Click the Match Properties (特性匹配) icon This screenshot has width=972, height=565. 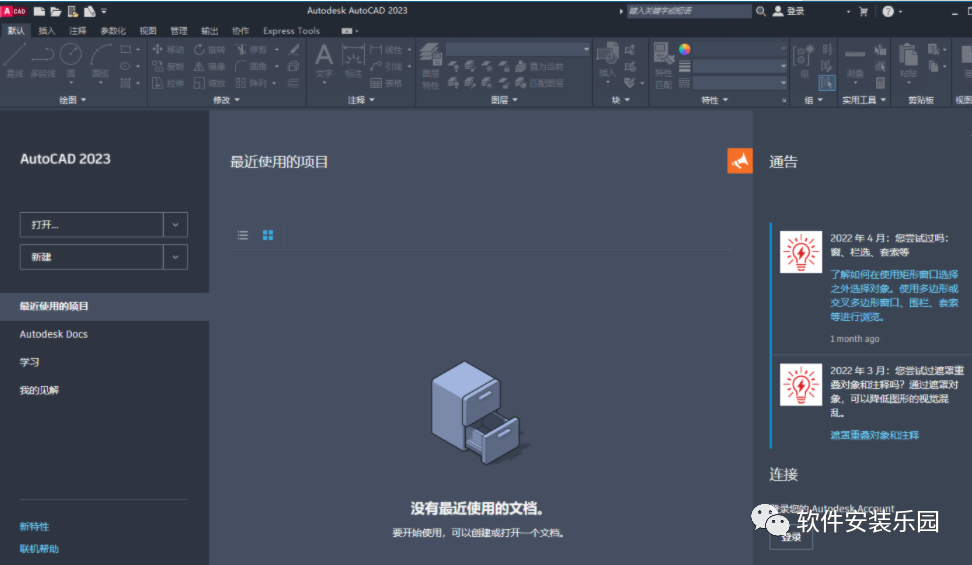[664, 66]
